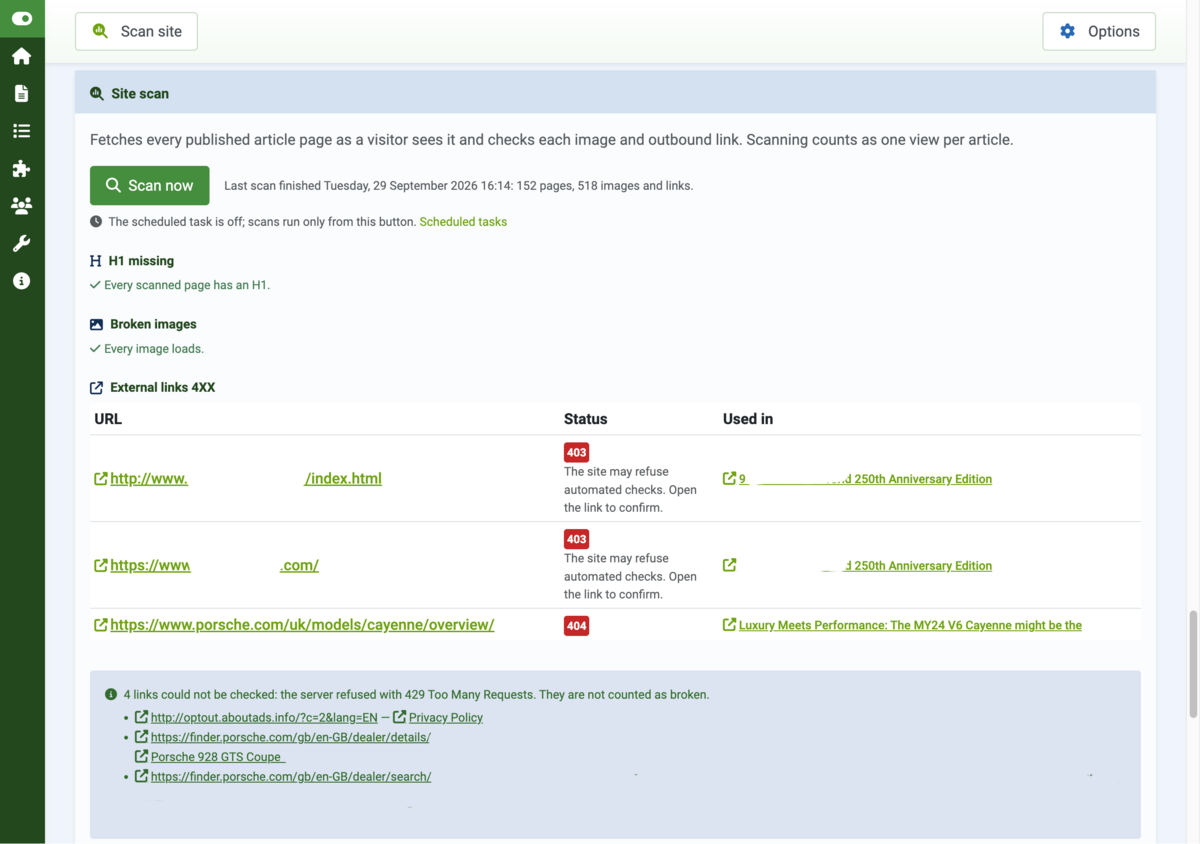Click 'Every scanned page has an H1.' text
1200x844 pixels.
(x=187, y=285)
